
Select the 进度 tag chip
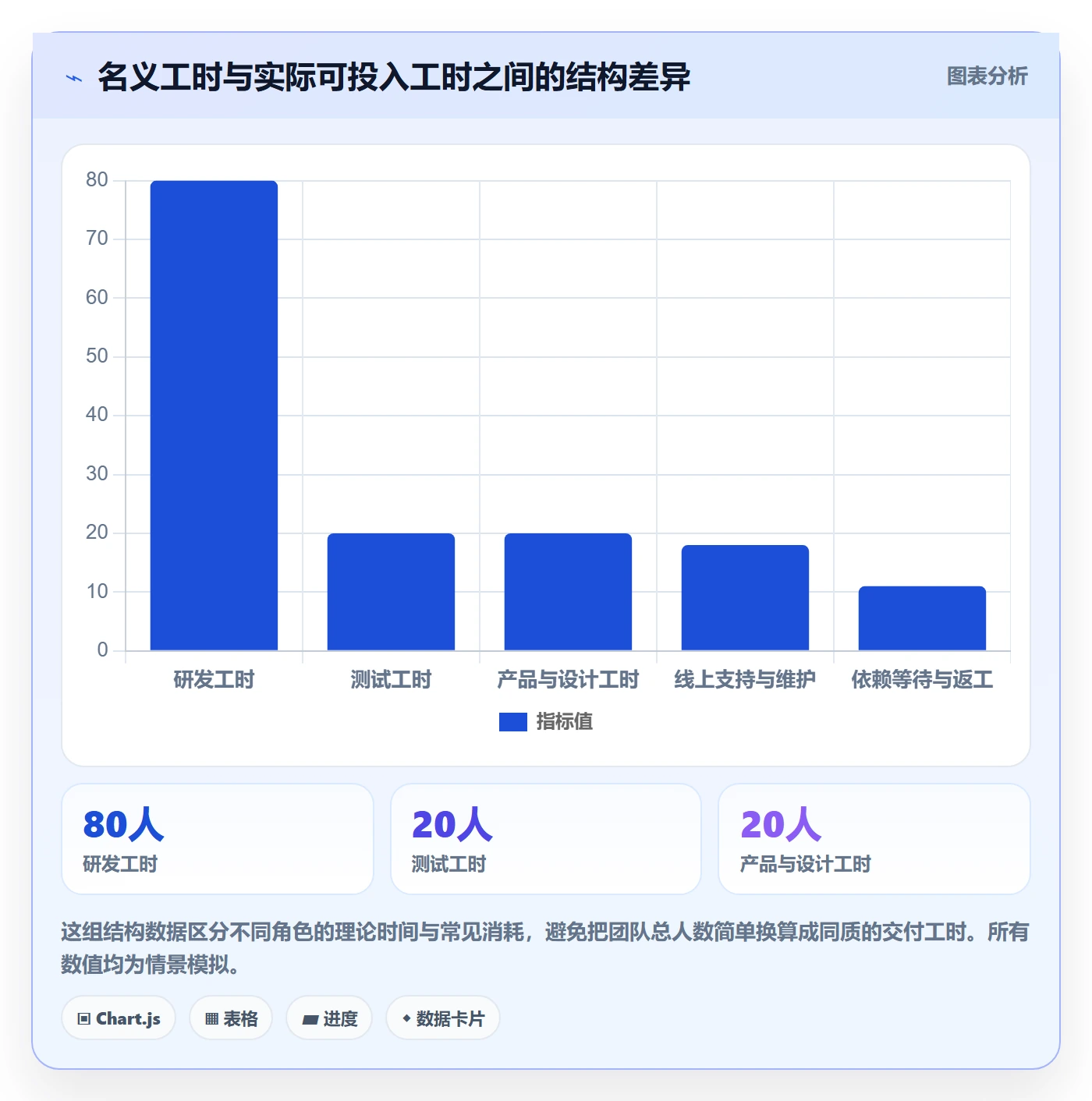(x=329, y=1018)
